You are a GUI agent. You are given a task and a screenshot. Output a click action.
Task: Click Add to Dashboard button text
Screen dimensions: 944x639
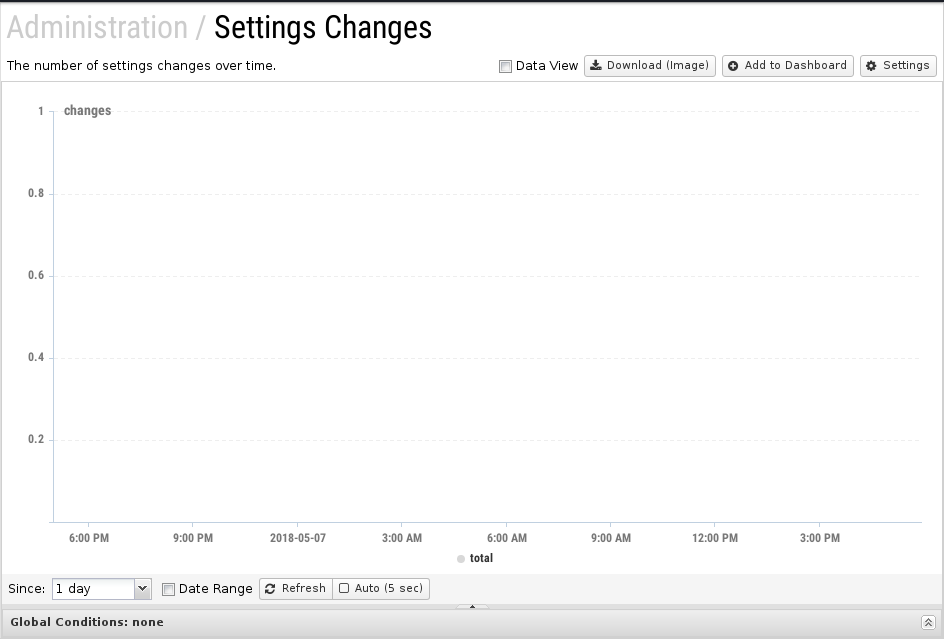(x=795, y=65)
